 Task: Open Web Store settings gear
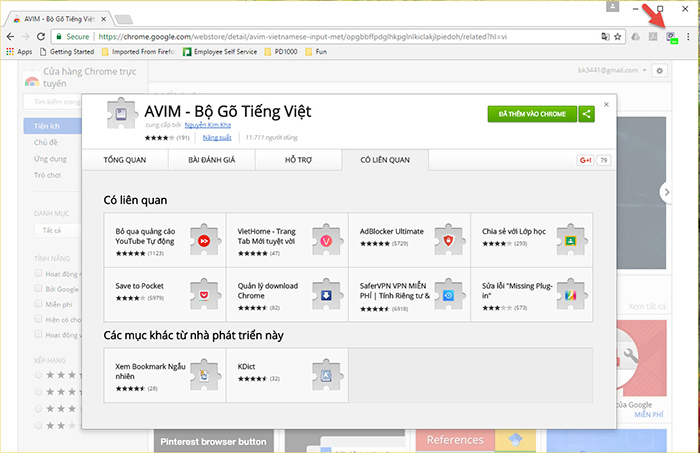click(659, 71)
